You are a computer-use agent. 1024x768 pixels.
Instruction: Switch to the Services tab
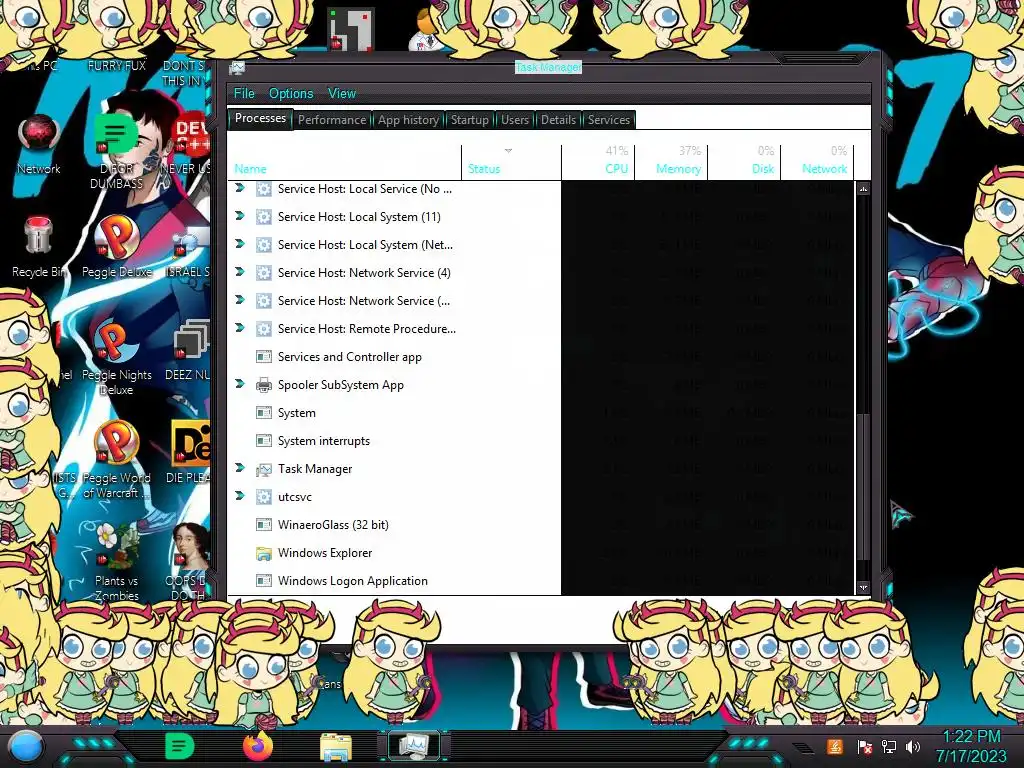(609, 120)
